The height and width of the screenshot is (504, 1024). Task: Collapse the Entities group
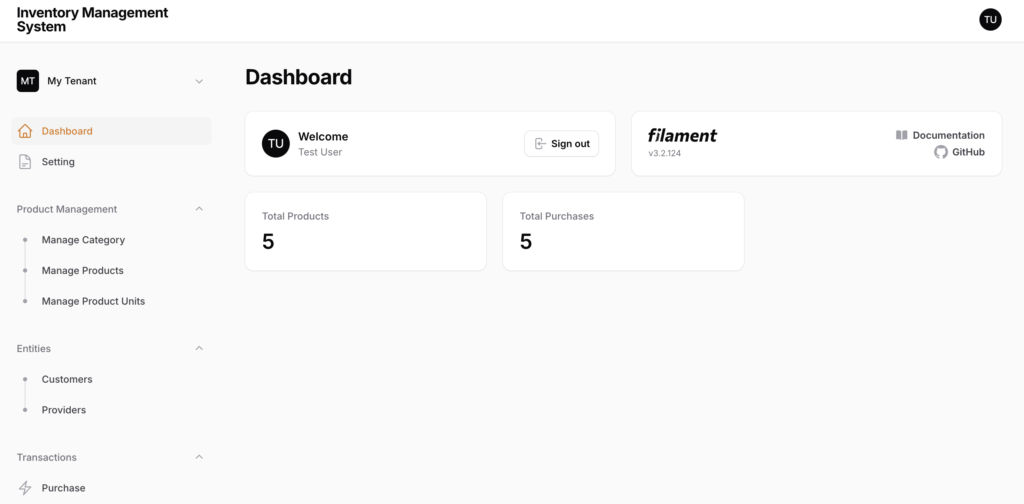[x=199, y=349]
